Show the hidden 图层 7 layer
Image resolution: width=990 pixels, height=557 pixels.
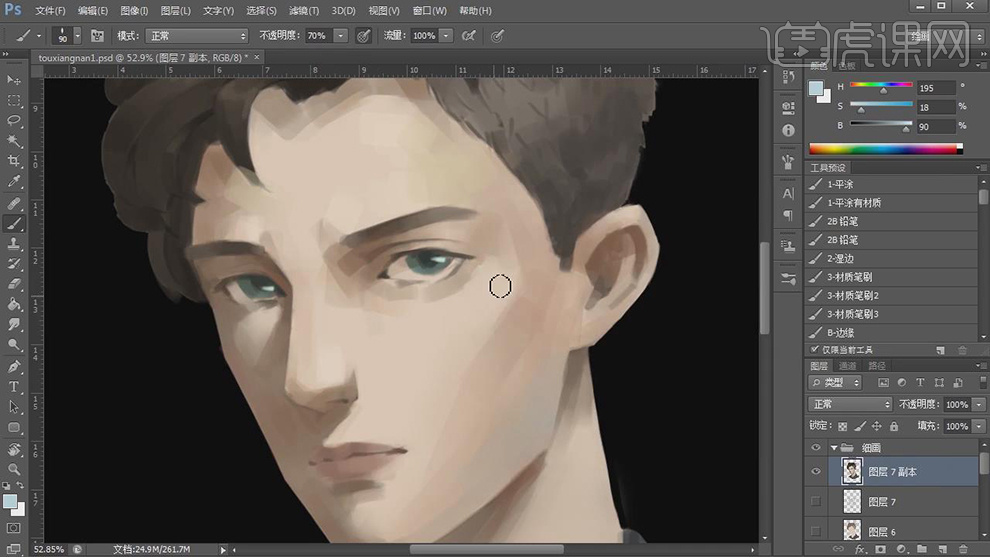(816, 501)
